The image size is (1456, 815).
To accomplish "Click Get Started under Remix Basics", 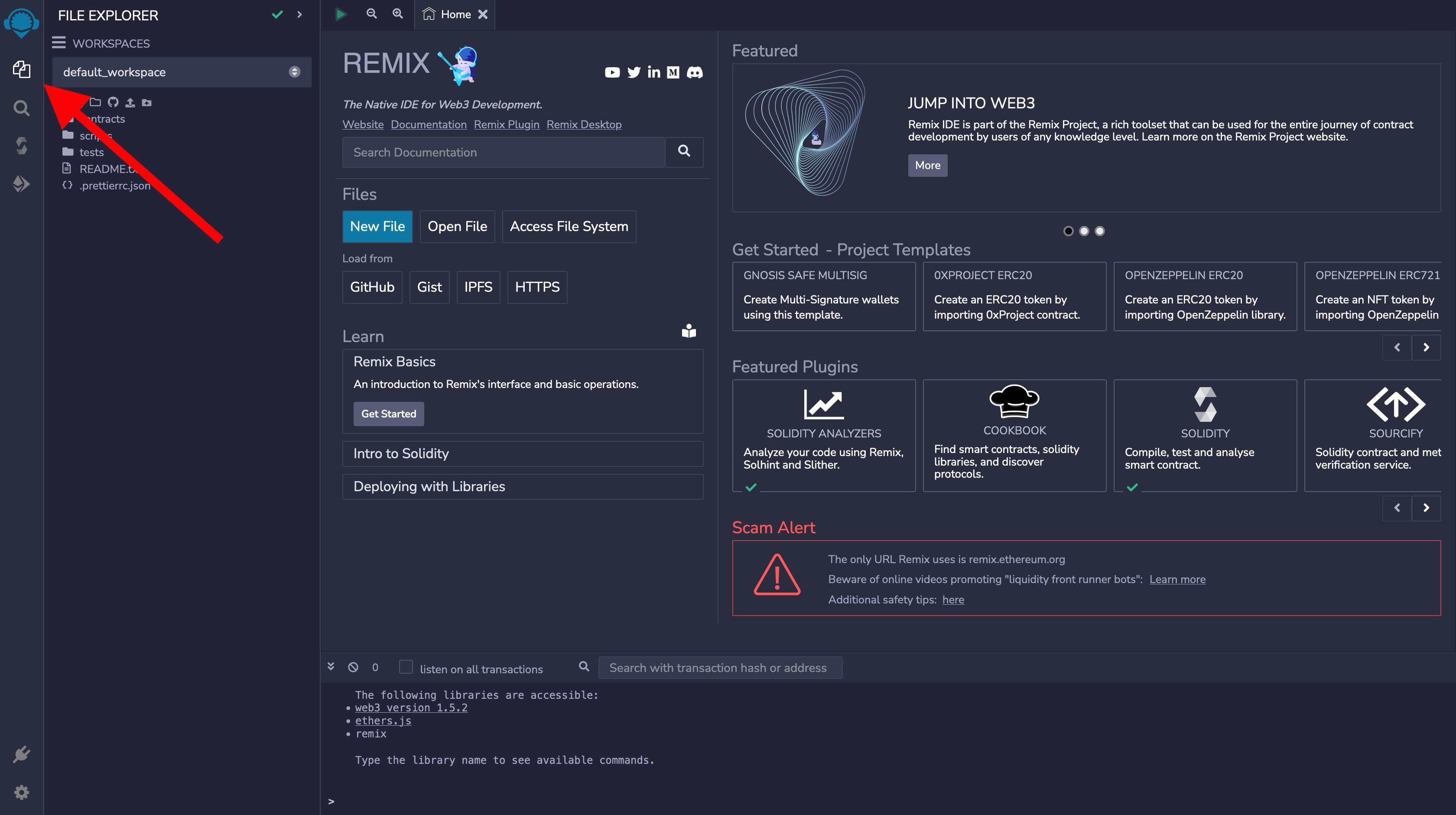I will point(388,414).
